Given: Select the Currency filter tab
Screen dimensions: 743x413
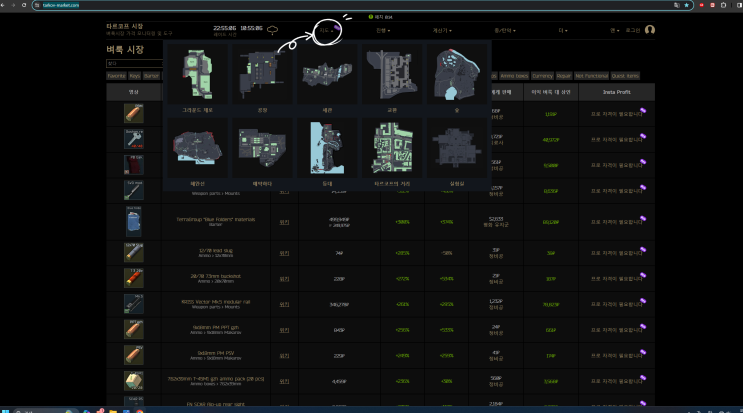Looking at the screenshot, I should (542, 76).
